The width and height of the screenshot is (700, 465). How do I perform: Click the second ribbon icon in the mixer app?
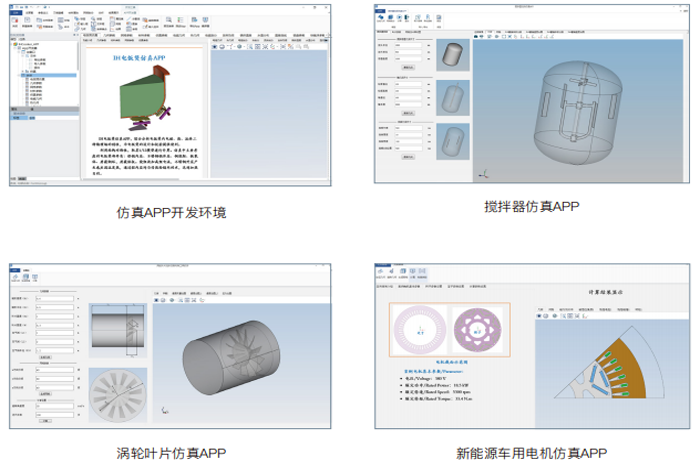[x=391, y=18]
